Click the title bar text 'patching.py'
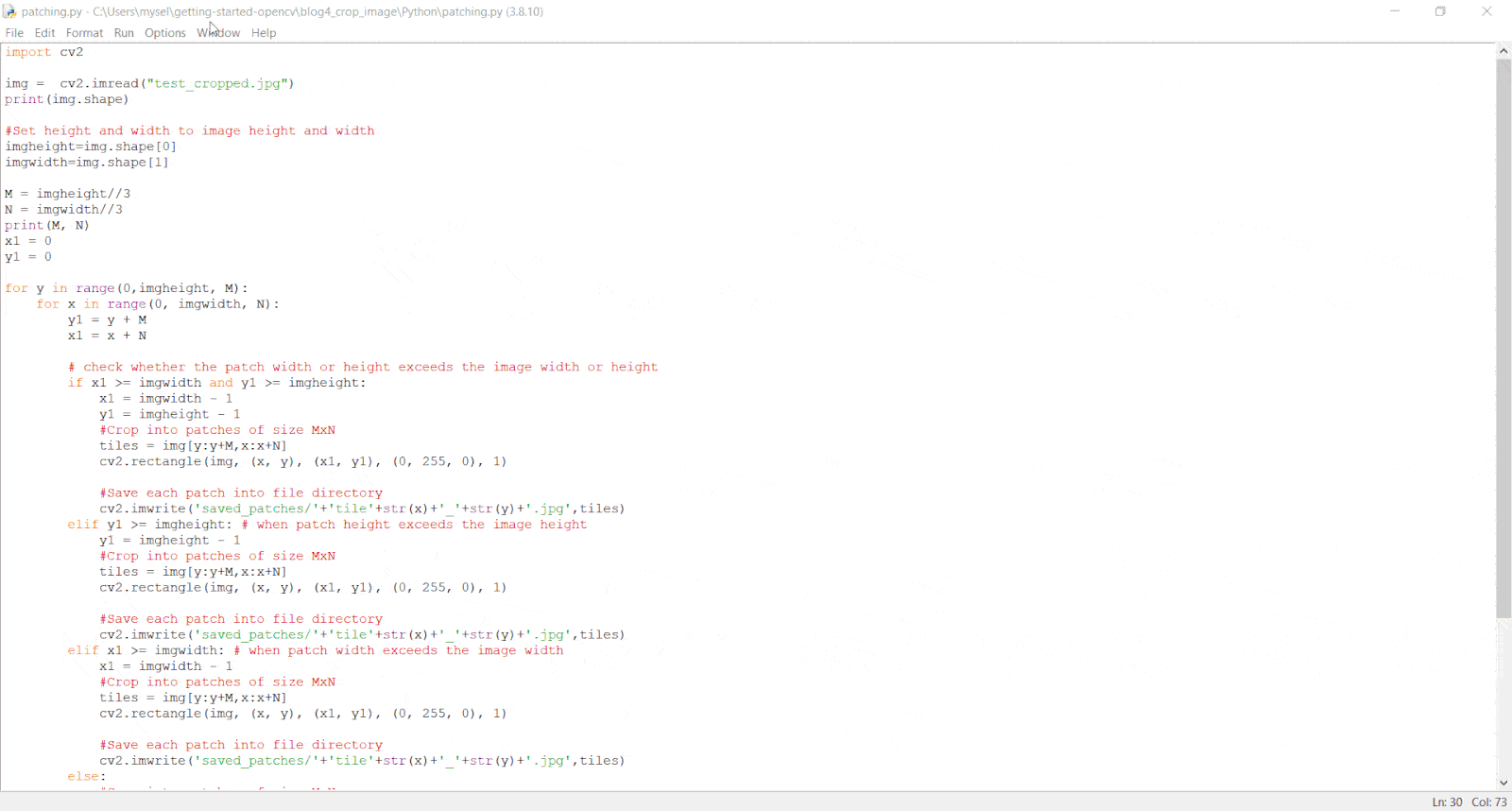The image size is (1512, 811). (x=52, y=11)
